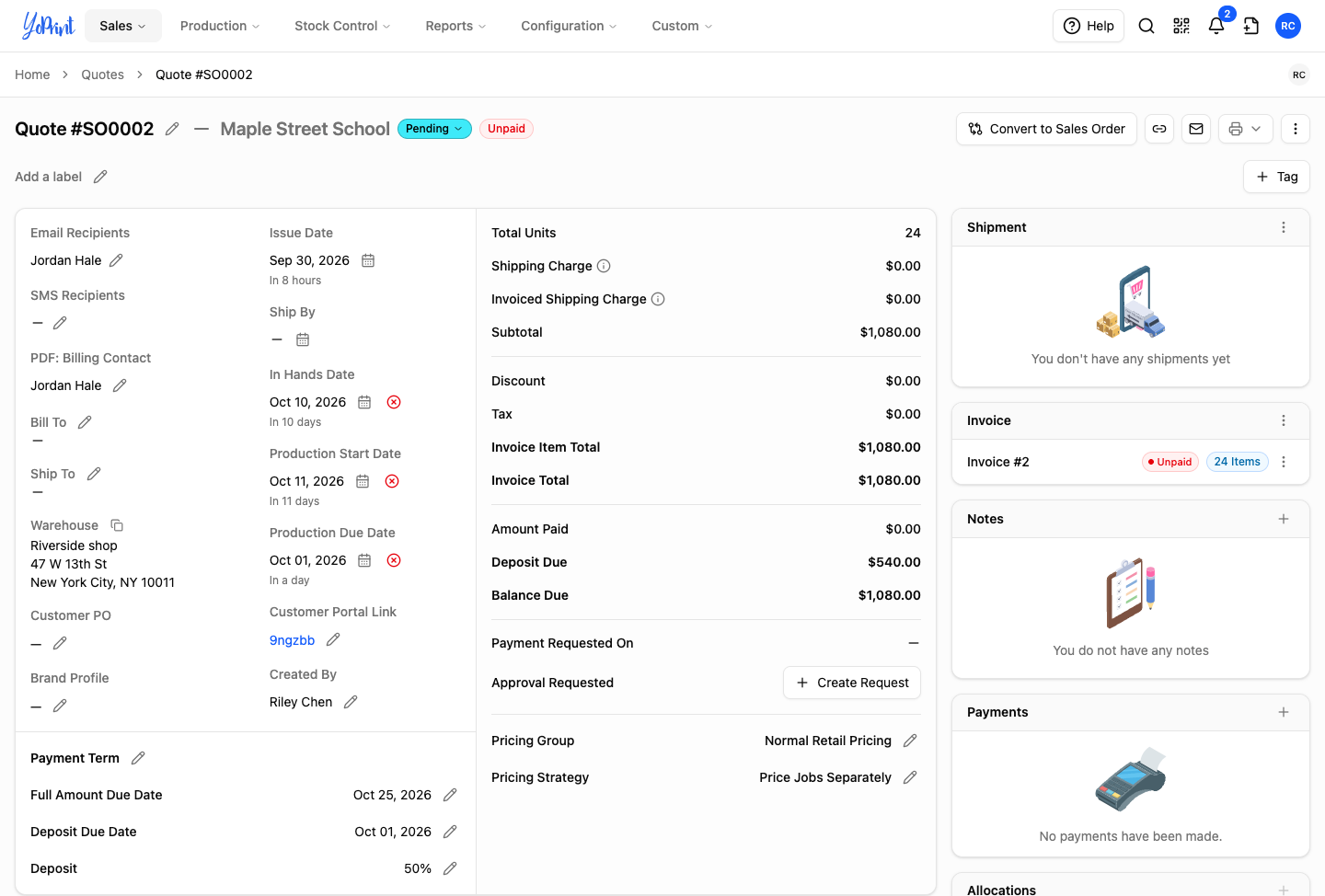
Task: Open the Issue Date calendar picker
Action: click(368, 260)
